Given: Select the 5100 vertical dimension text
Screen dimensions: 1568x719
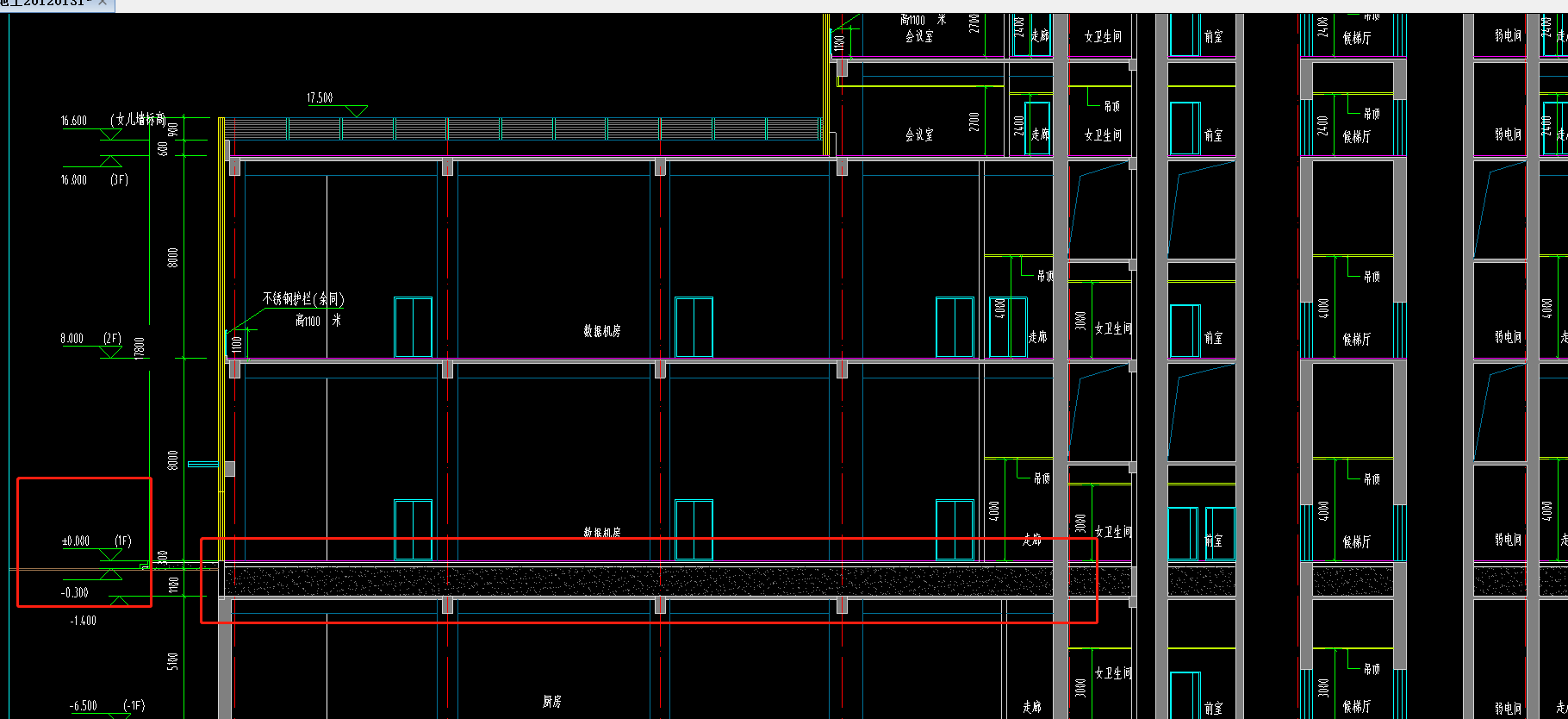Looking at the screenshot, I should click(173, 662).
